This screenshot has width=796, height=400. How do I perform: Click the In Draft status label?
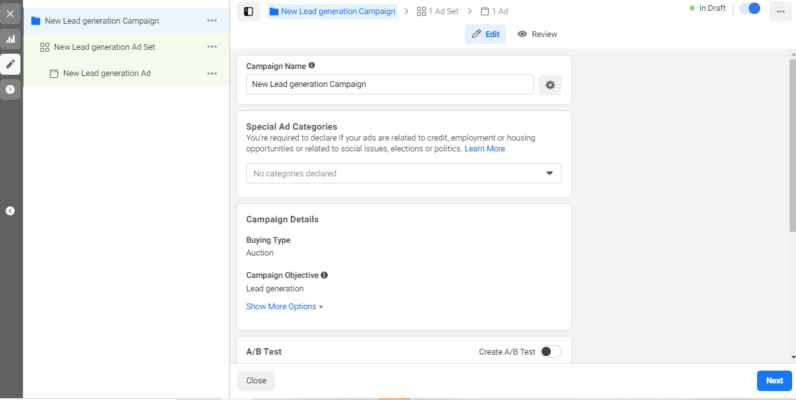(712, 8)
